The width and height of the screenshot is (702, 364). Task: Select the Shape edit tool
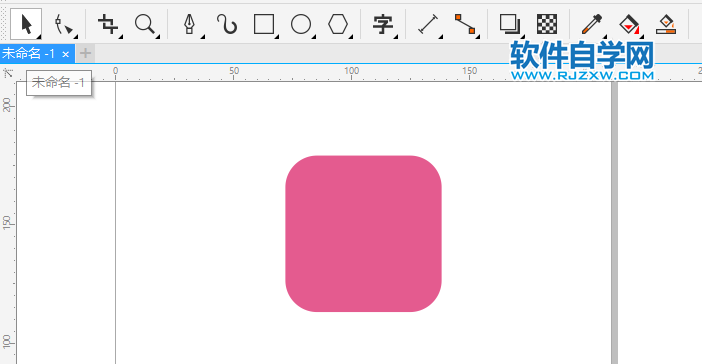pyautogui.click(x=63, y=24)
